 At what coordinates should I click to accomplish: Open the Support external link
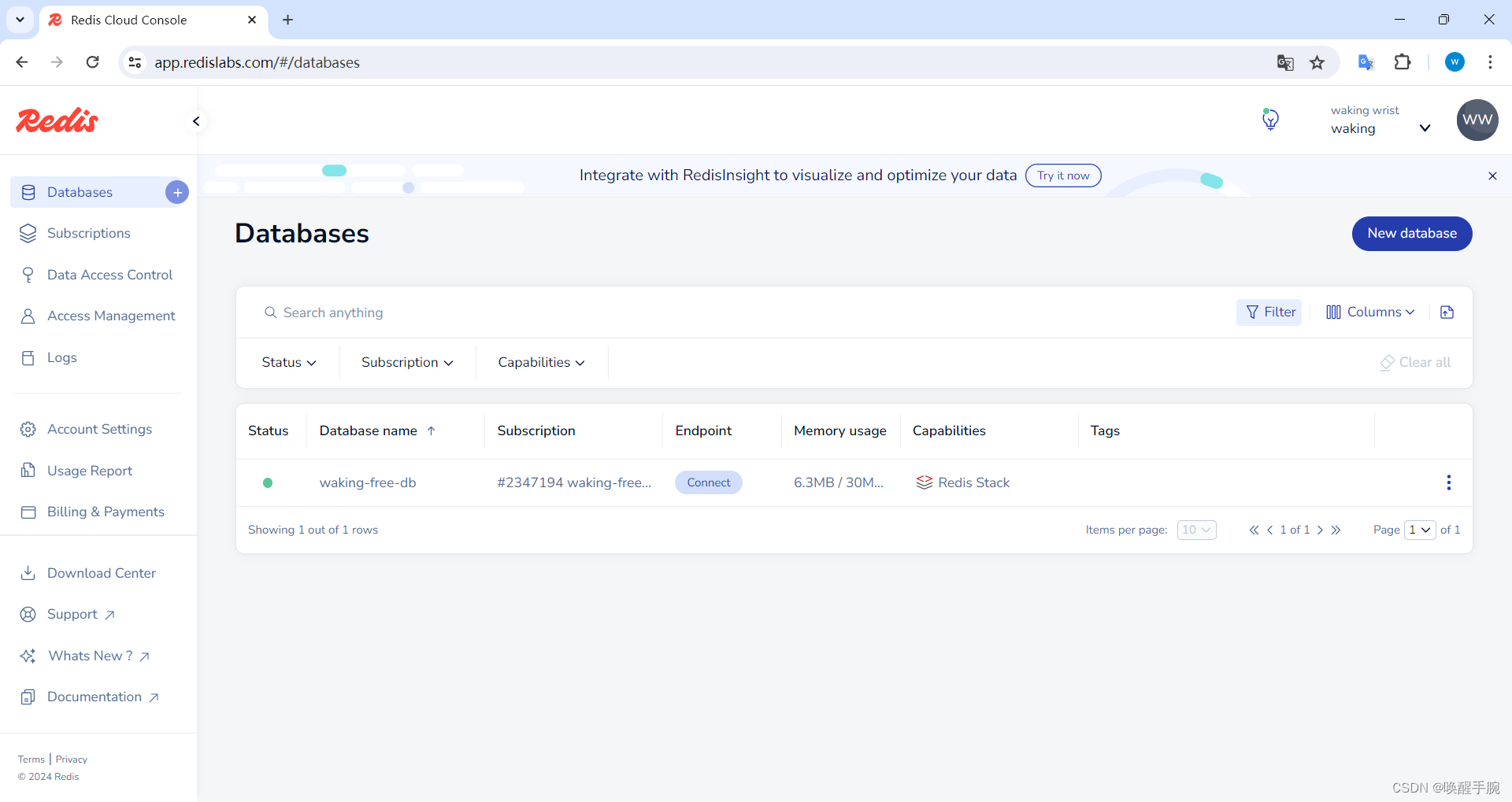(80, 615)
